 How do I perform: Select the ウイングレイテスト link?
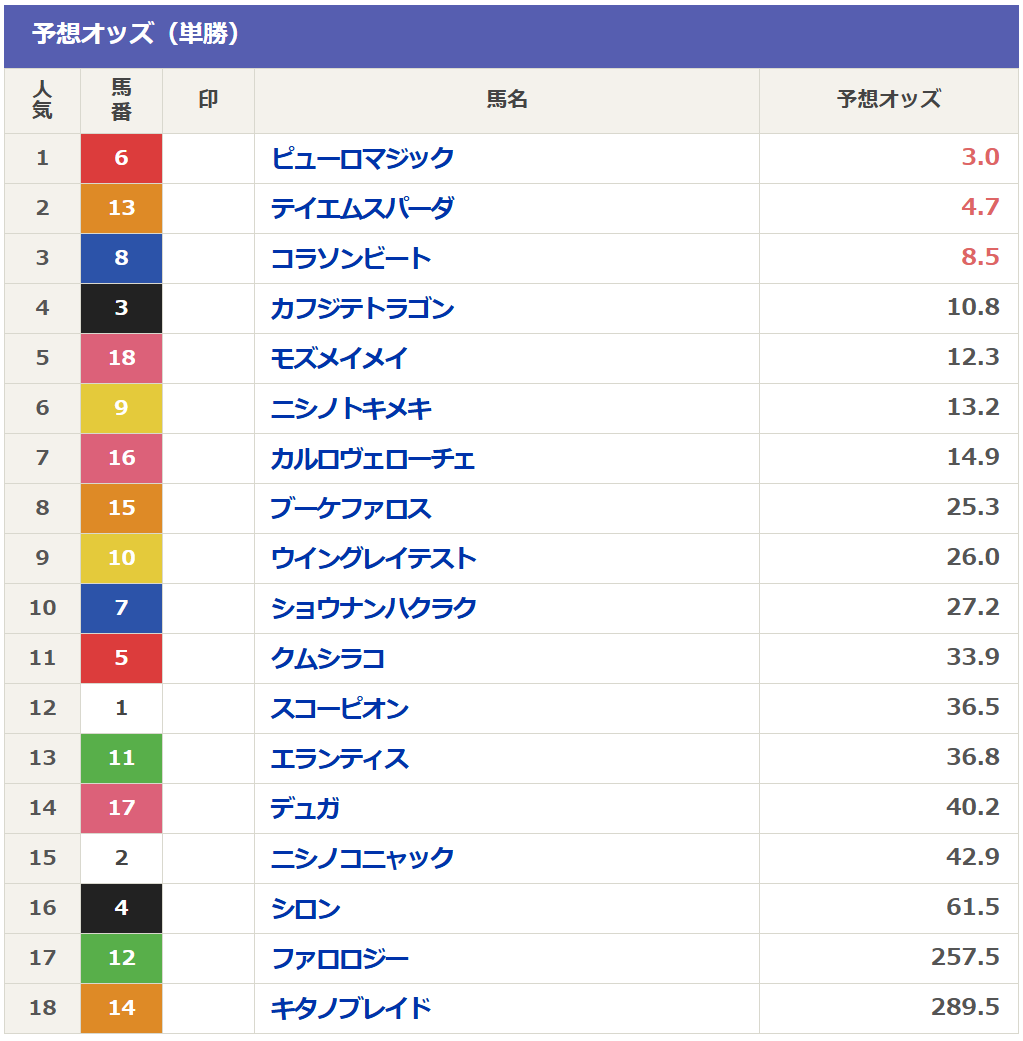[x=373, y=558]
